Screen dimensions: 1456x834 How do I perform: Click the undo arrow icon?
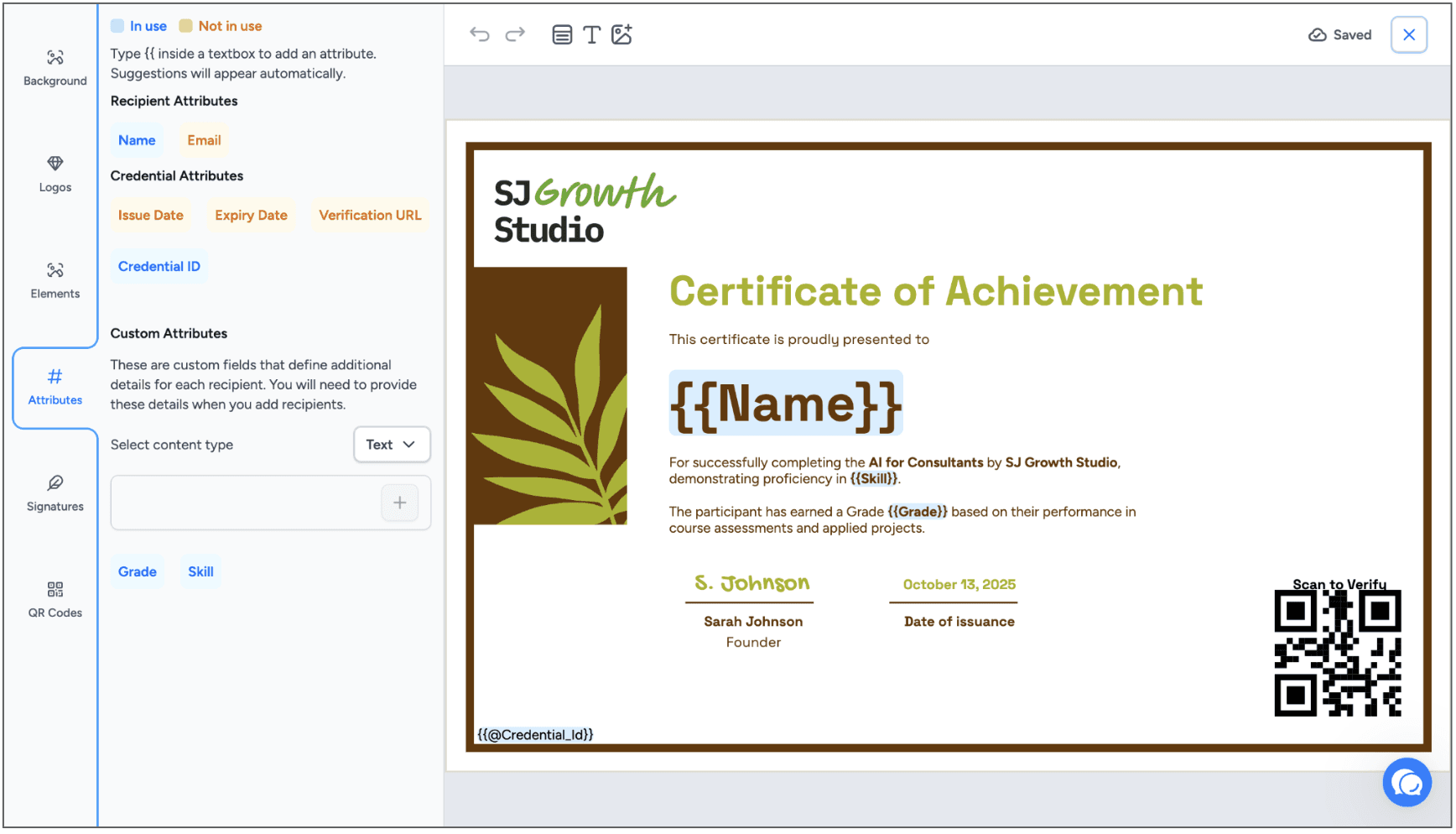[x=480, y=34]
